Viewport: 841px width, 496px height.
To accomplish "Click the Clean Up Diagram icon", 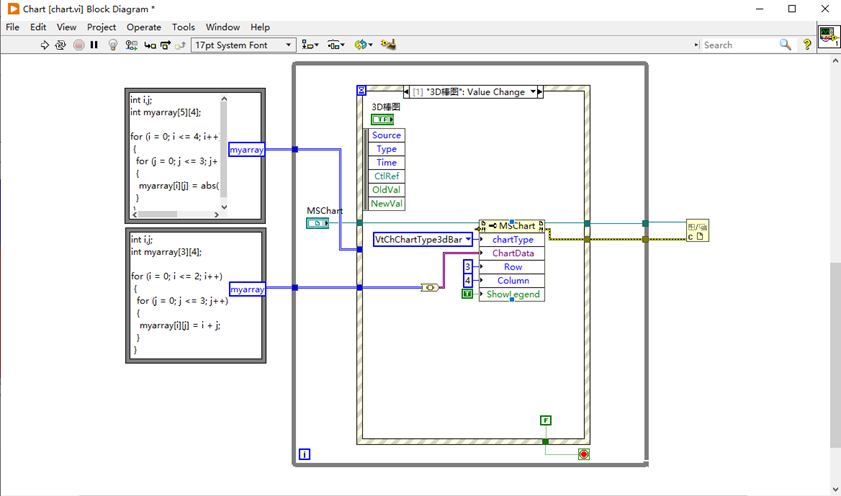I will pos(388,45).
